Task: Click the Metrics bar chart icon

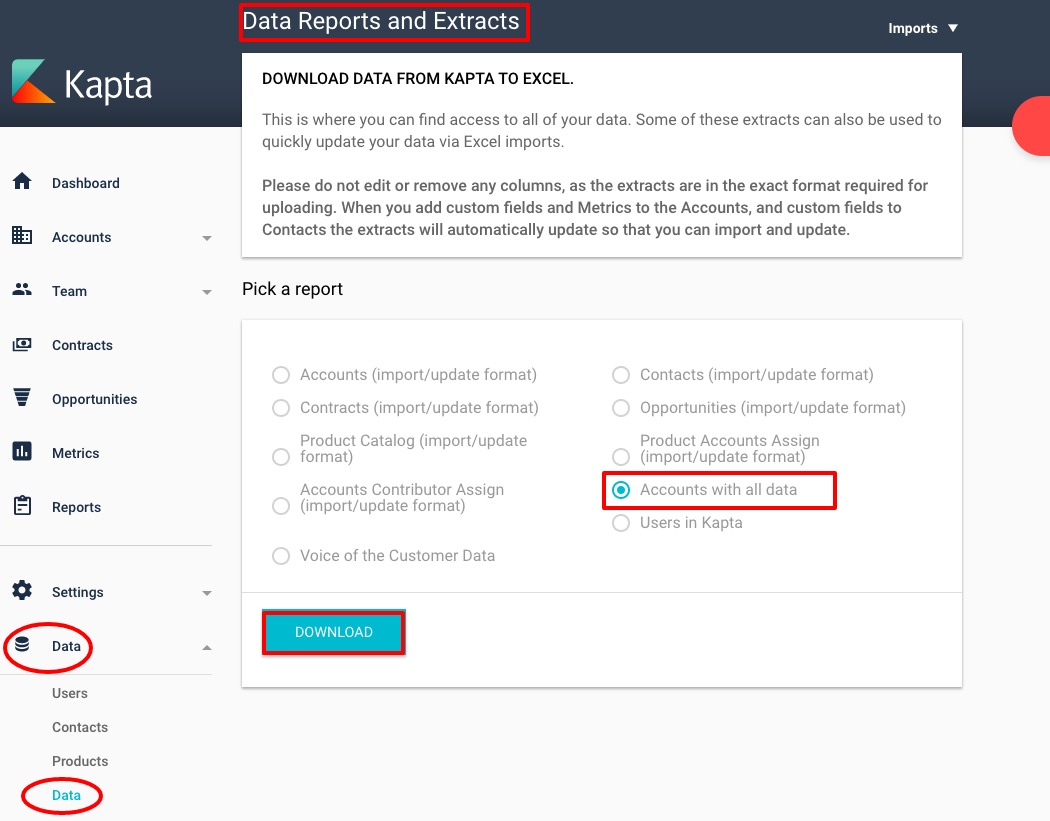Action: pos(22,452)
